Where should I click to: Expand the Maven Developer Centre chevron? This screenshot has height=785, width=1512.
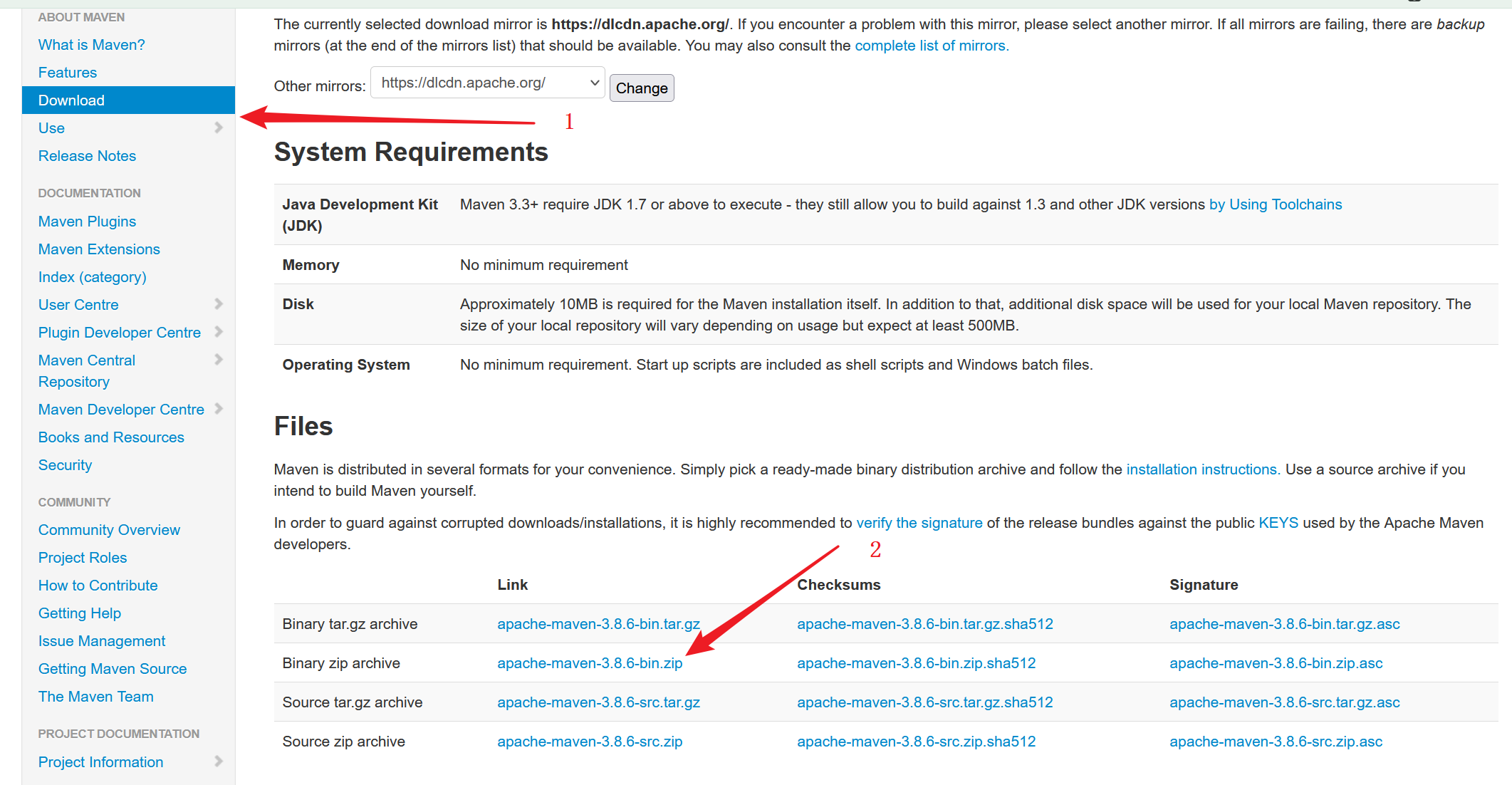point(219,409)
